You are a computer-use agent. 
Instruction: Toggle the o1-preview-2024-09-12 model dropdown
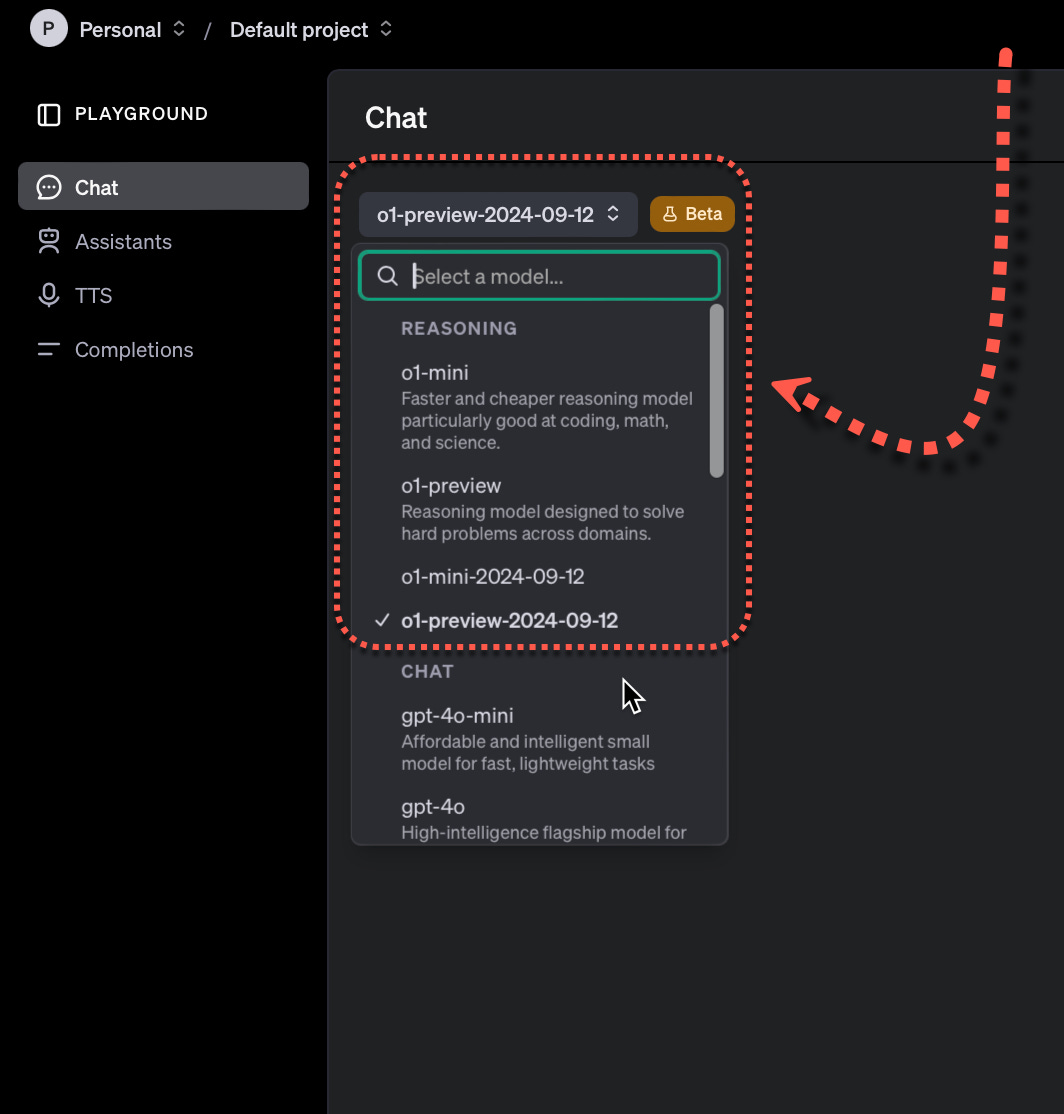(498, 215)
